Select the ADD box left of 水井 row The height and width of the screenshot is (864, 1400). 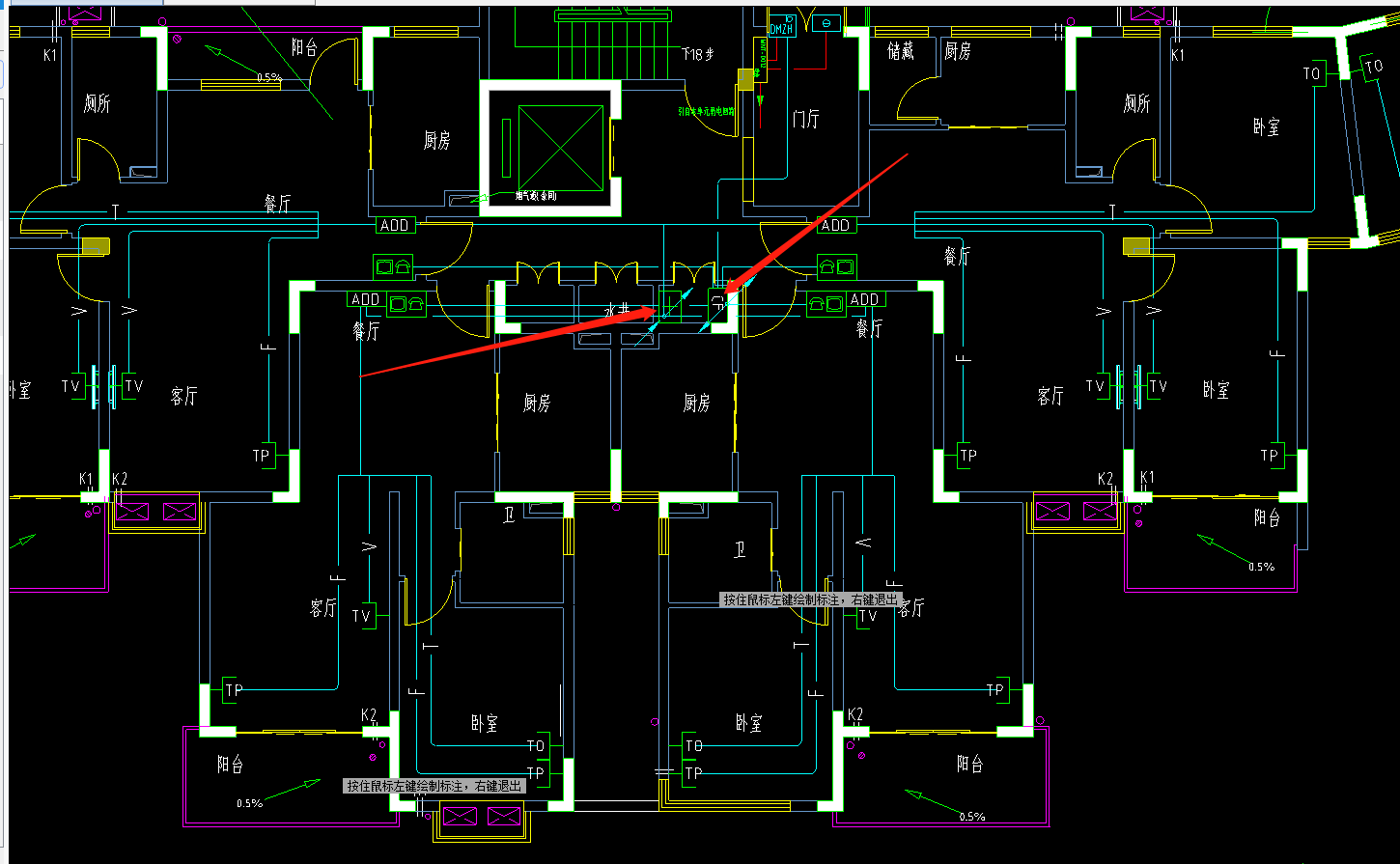click(366, 299)
